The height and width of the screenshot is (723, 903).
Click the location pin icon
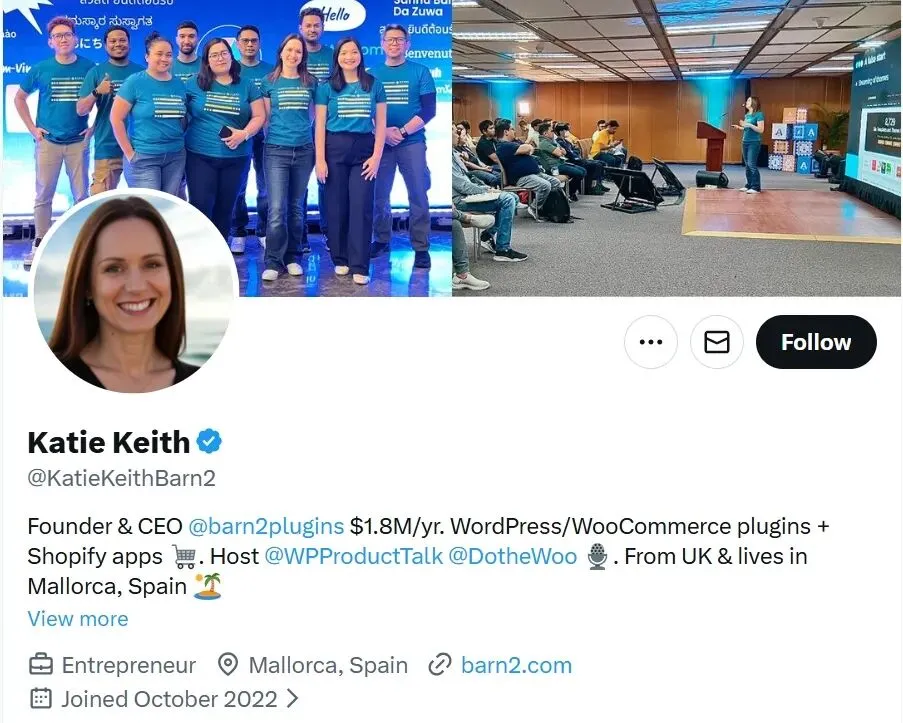228,665
